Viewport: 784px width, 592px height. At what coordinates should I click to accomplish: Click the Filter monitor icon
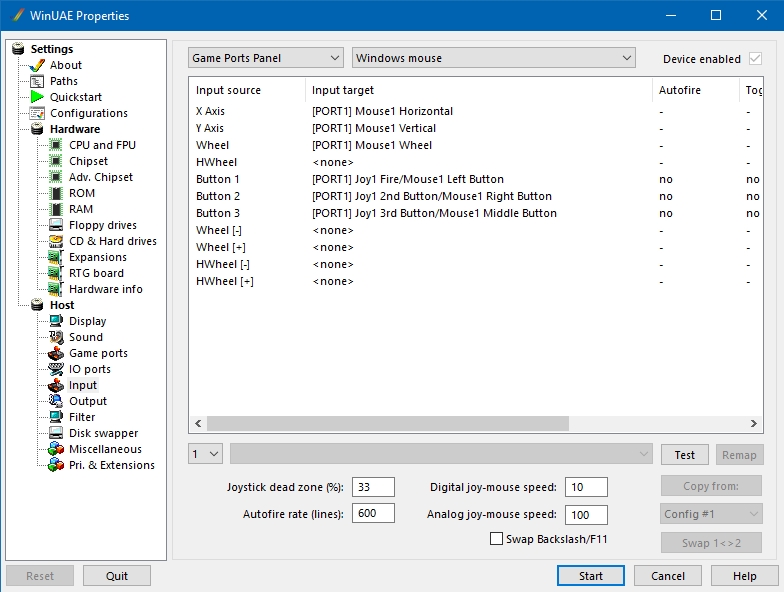click(x=56, y=418)
